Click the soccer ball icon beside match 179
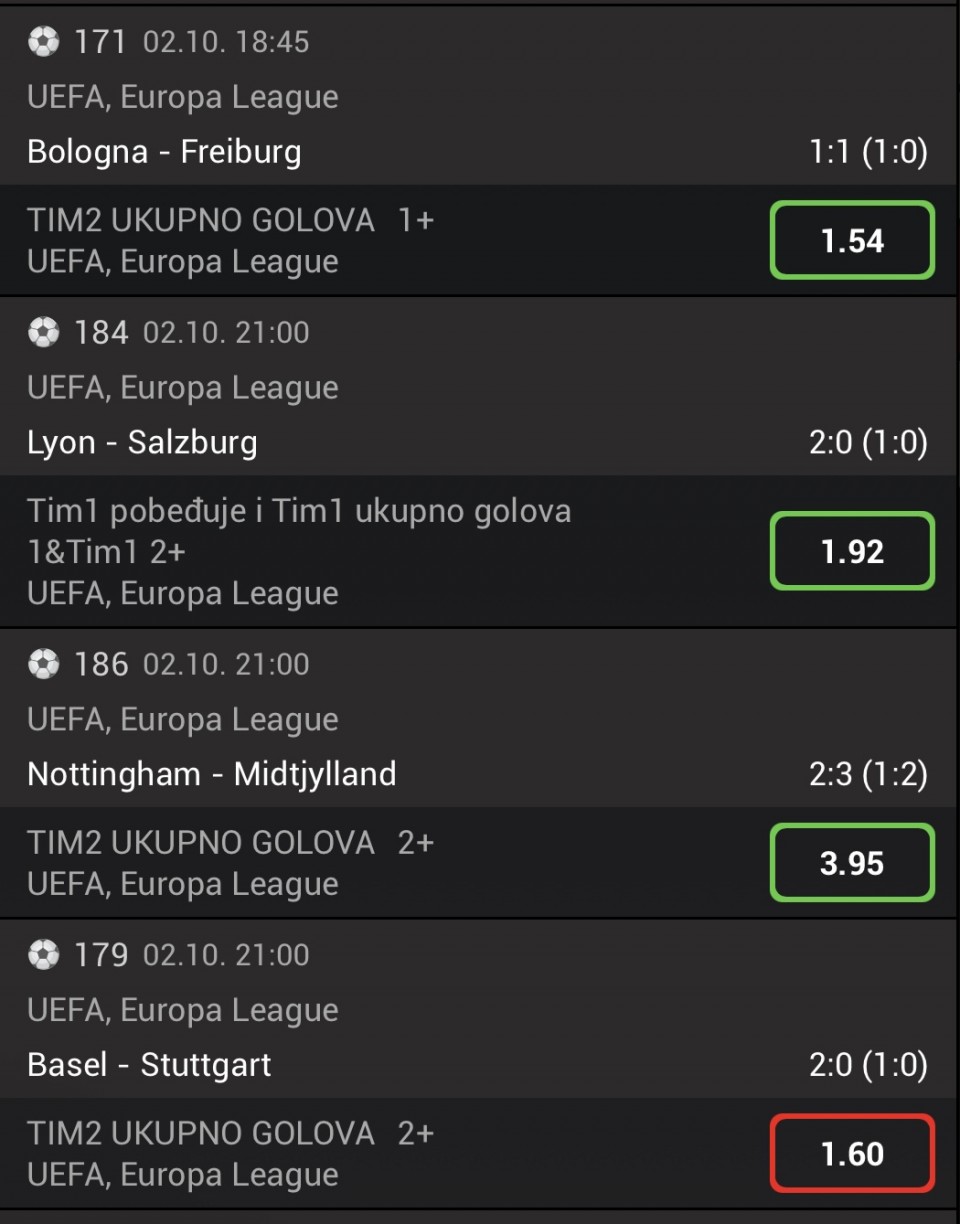This screenshot has height=1224, width=960. pyautogui.click(x=44, y=955)
